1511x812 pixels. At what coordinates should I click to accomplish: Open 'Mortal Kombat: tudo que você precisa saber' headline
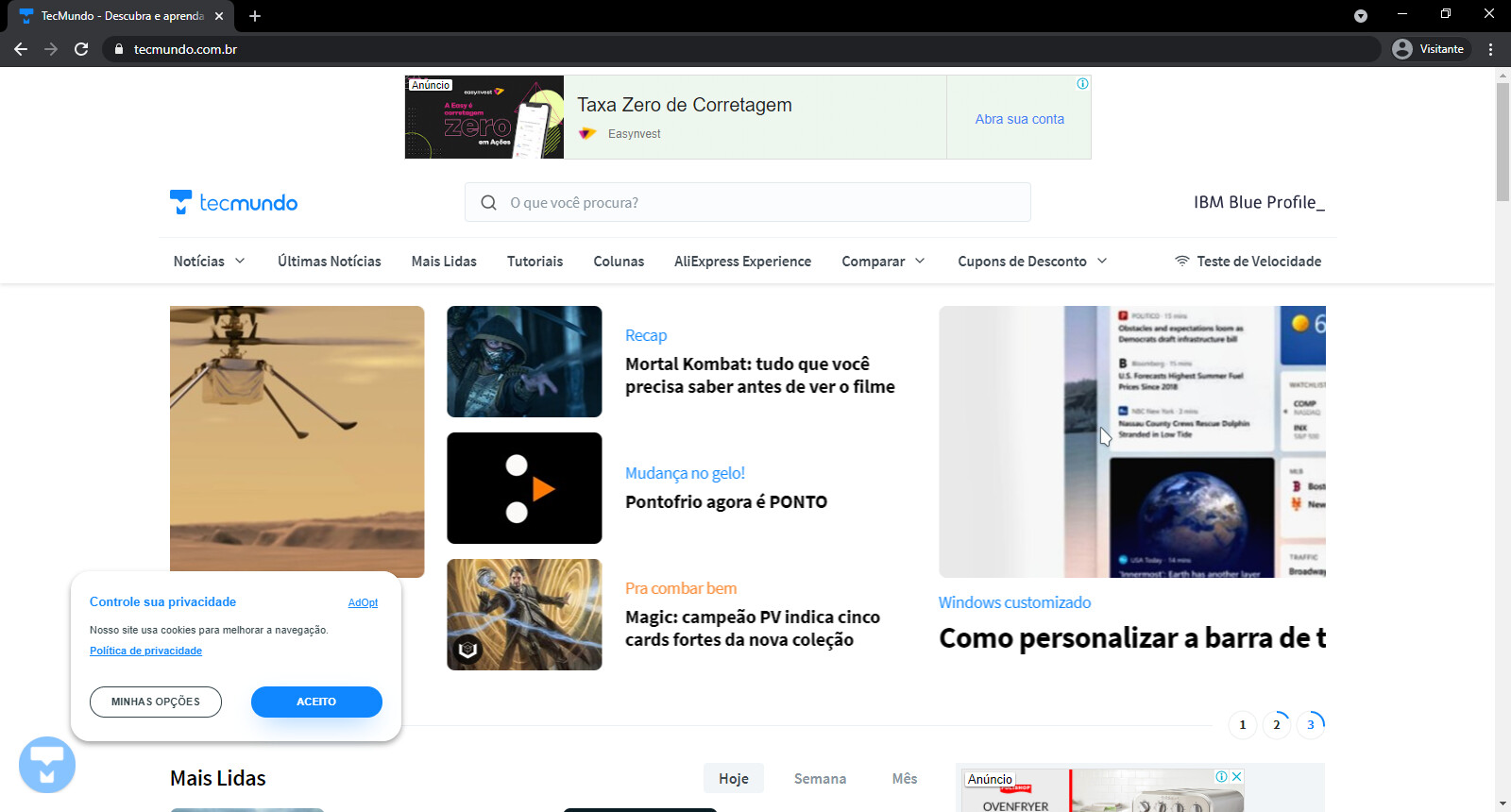[760, 375]
